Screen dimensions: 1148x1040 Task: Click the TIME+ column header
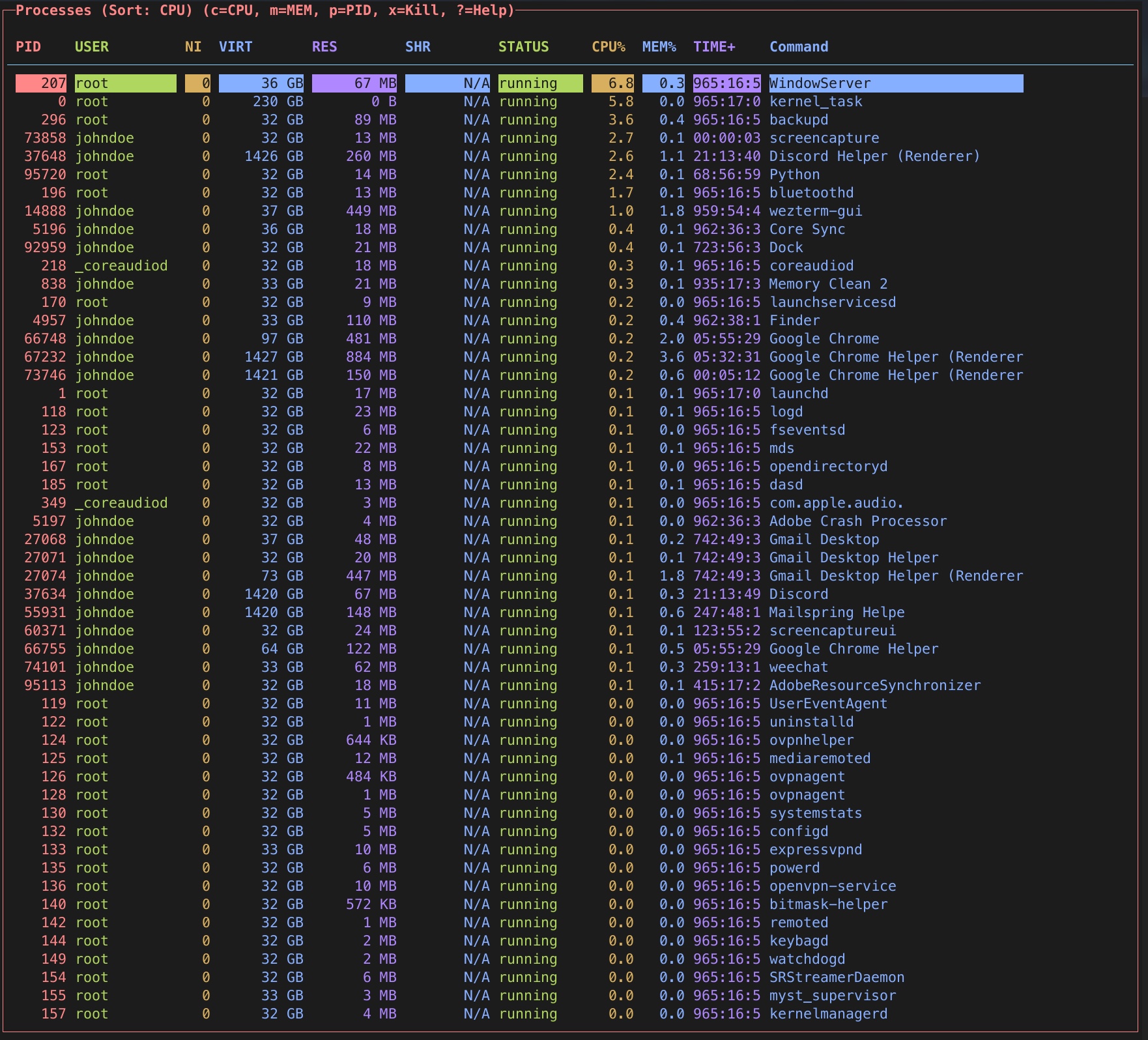pos(714,47)
